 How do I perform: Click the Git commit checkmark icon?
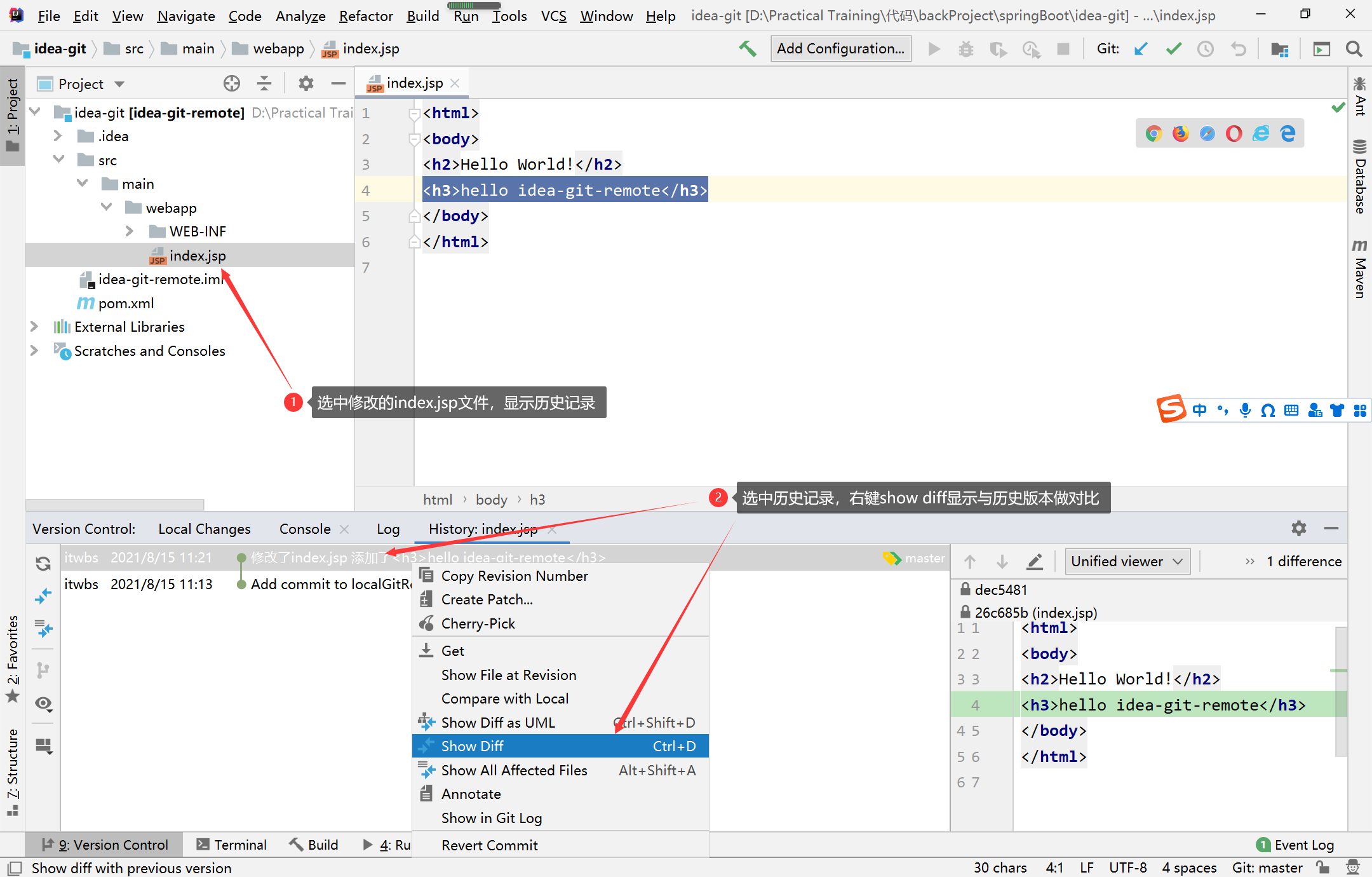pos(1173,48)
